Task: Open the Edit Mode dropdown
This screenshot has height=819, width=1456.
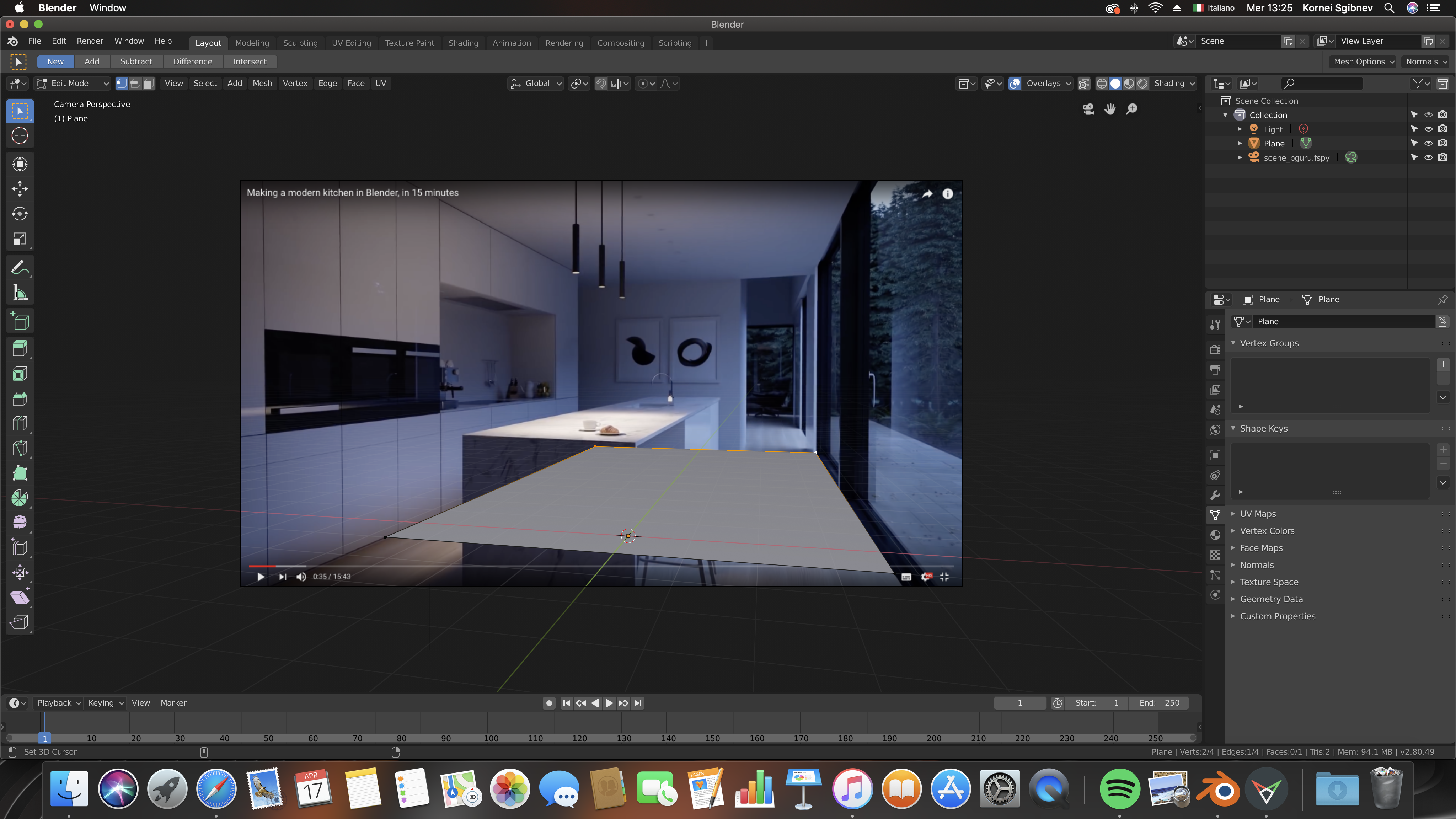Action: tap(73, 84)
